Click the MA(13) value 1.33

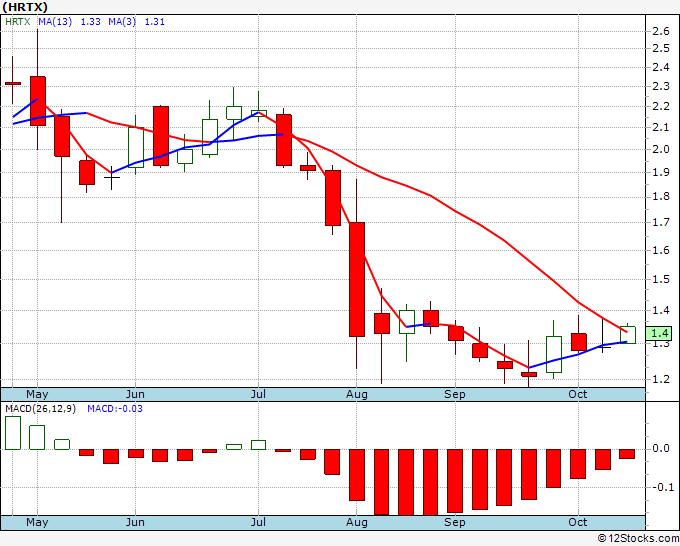pos(91,22)
